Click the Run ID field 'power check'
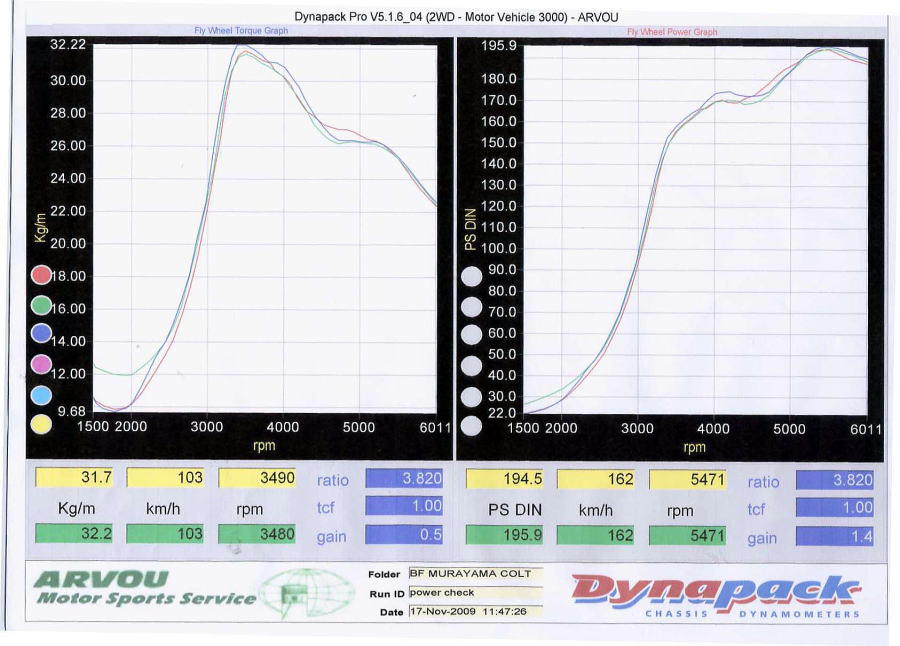Viewport: 900px width, 646px height. point(475,593)
